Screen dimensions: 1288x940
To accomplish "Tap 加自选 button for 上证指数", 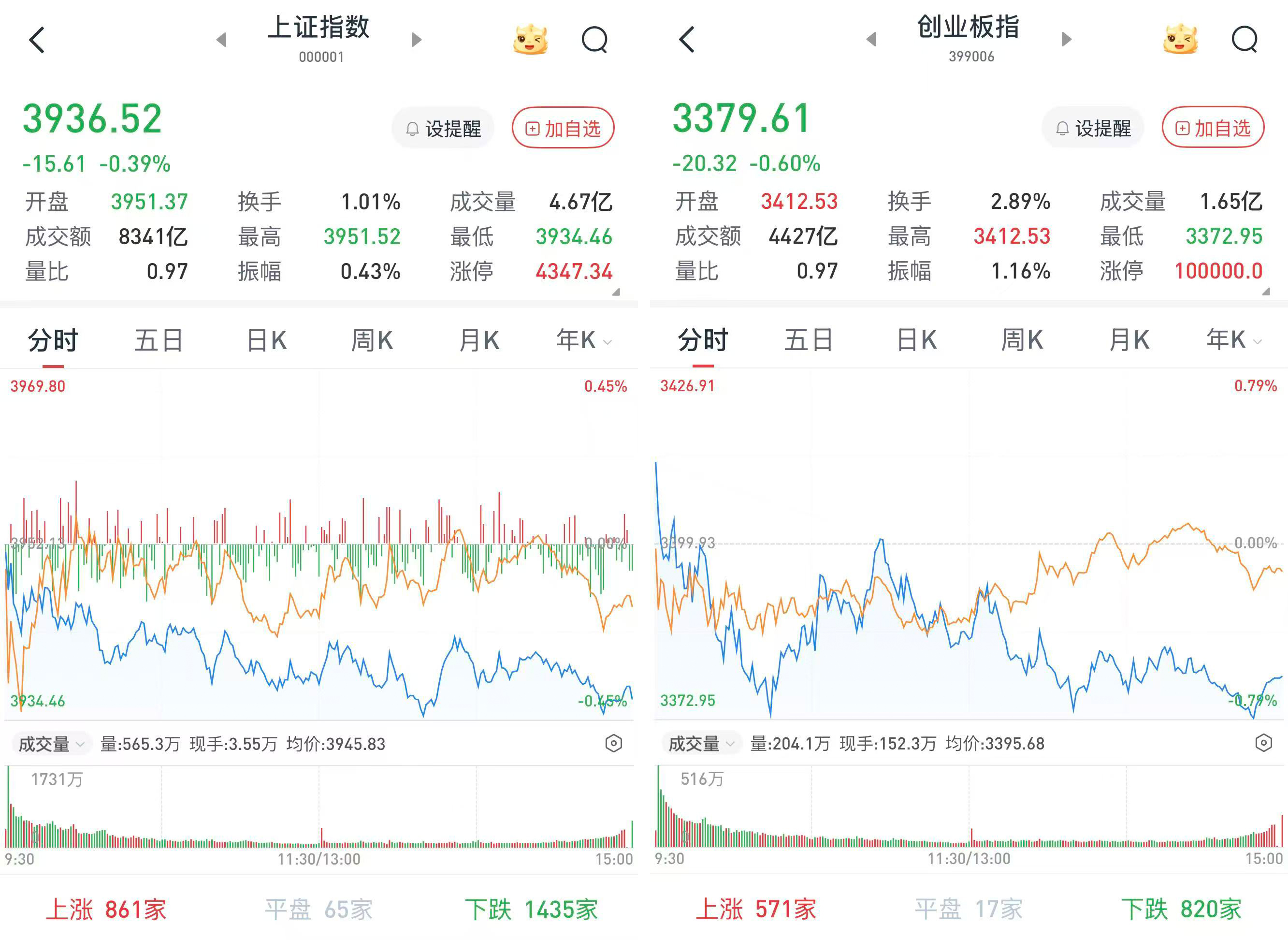I will pyautogui.click(x=563, y=128).
